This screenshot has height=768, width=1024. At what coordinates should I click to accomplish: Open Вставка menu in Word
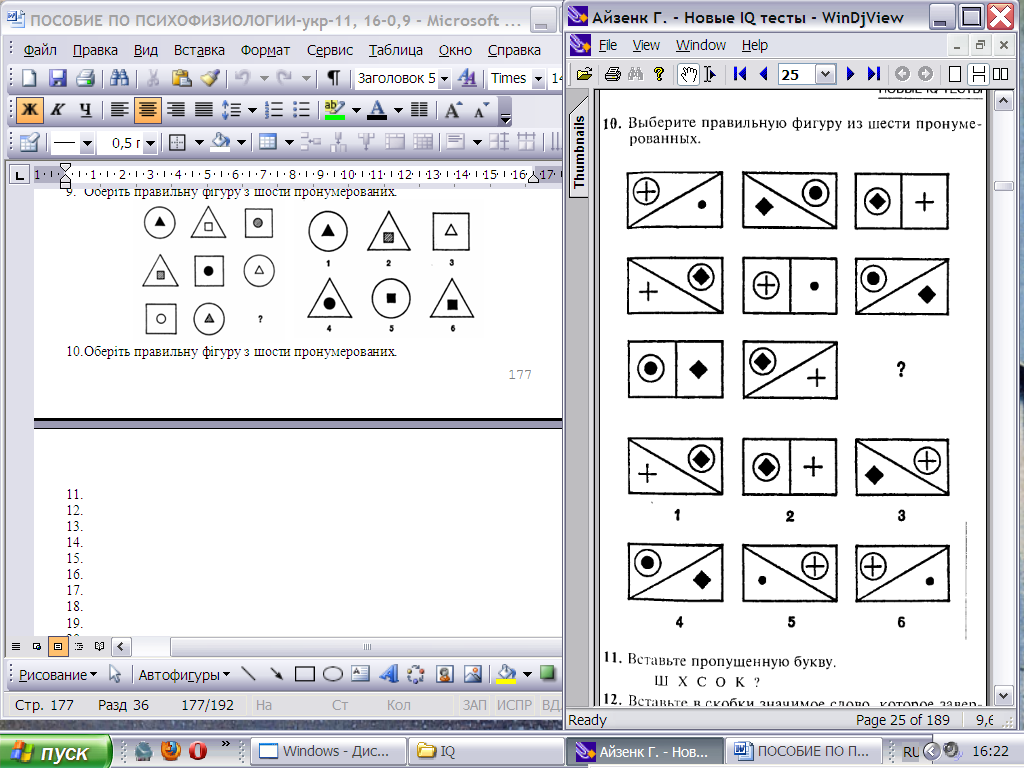tap(199, 50)
